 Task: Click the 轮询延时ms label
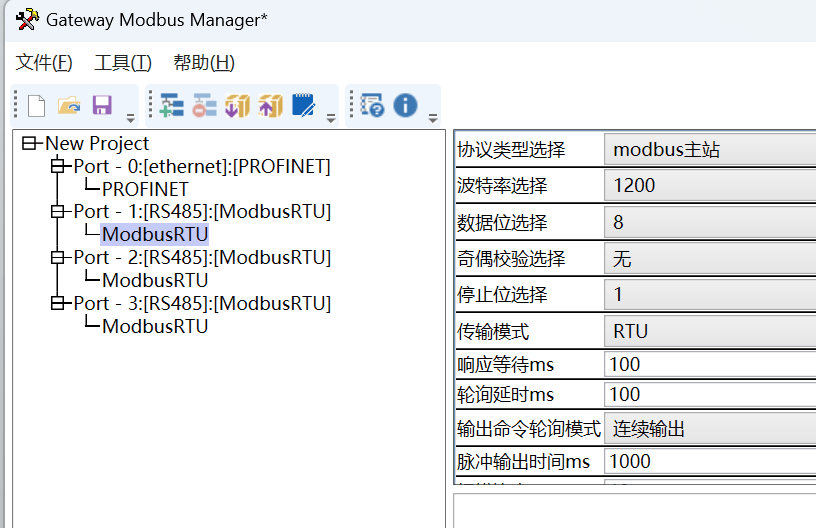(x=505, y=394)
